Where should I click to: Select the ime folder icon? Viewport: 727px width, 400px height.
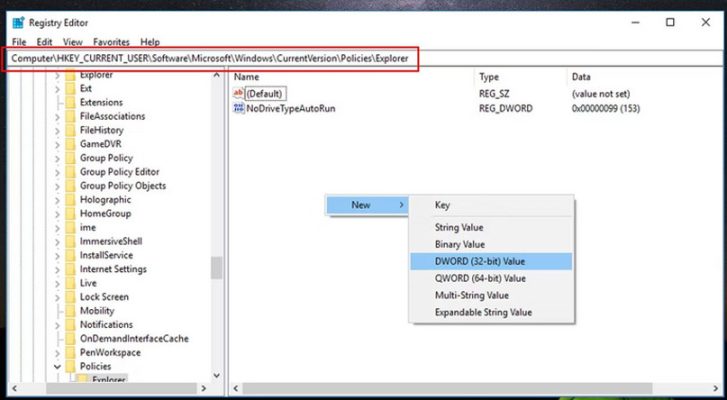tap(70, 228)
